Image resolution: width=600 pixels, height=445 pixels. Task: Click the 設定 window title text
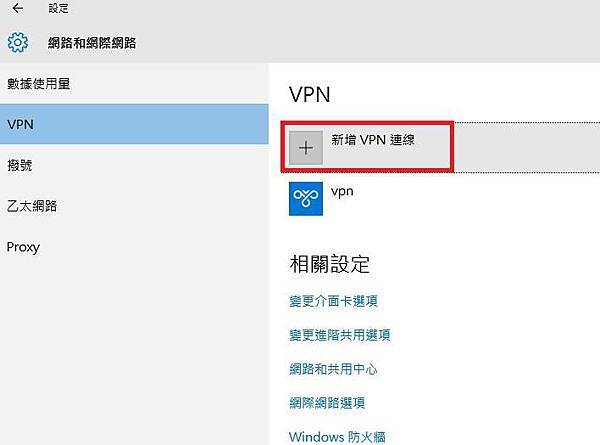click(58, 8)
